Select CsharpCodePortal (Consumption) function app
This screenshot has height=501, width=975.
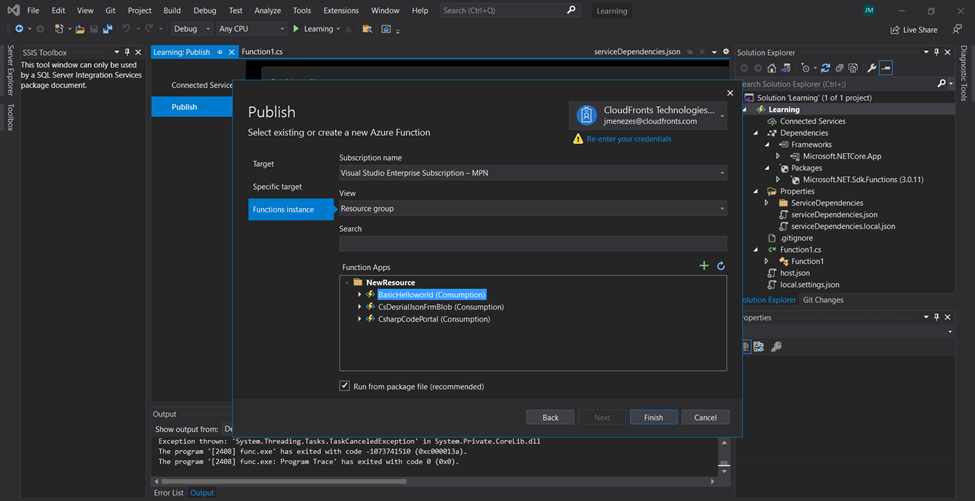[434, 319]
